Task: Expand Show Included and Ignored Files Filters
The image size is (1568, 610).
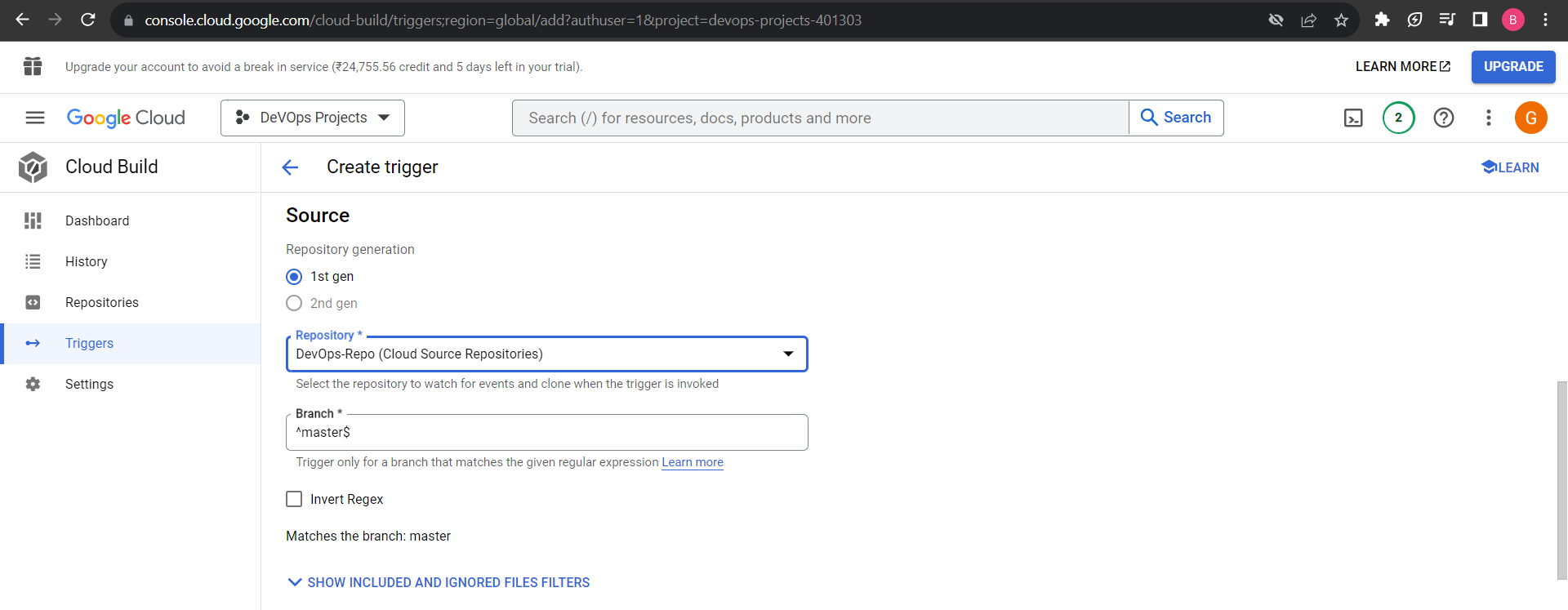Action: 439,582
